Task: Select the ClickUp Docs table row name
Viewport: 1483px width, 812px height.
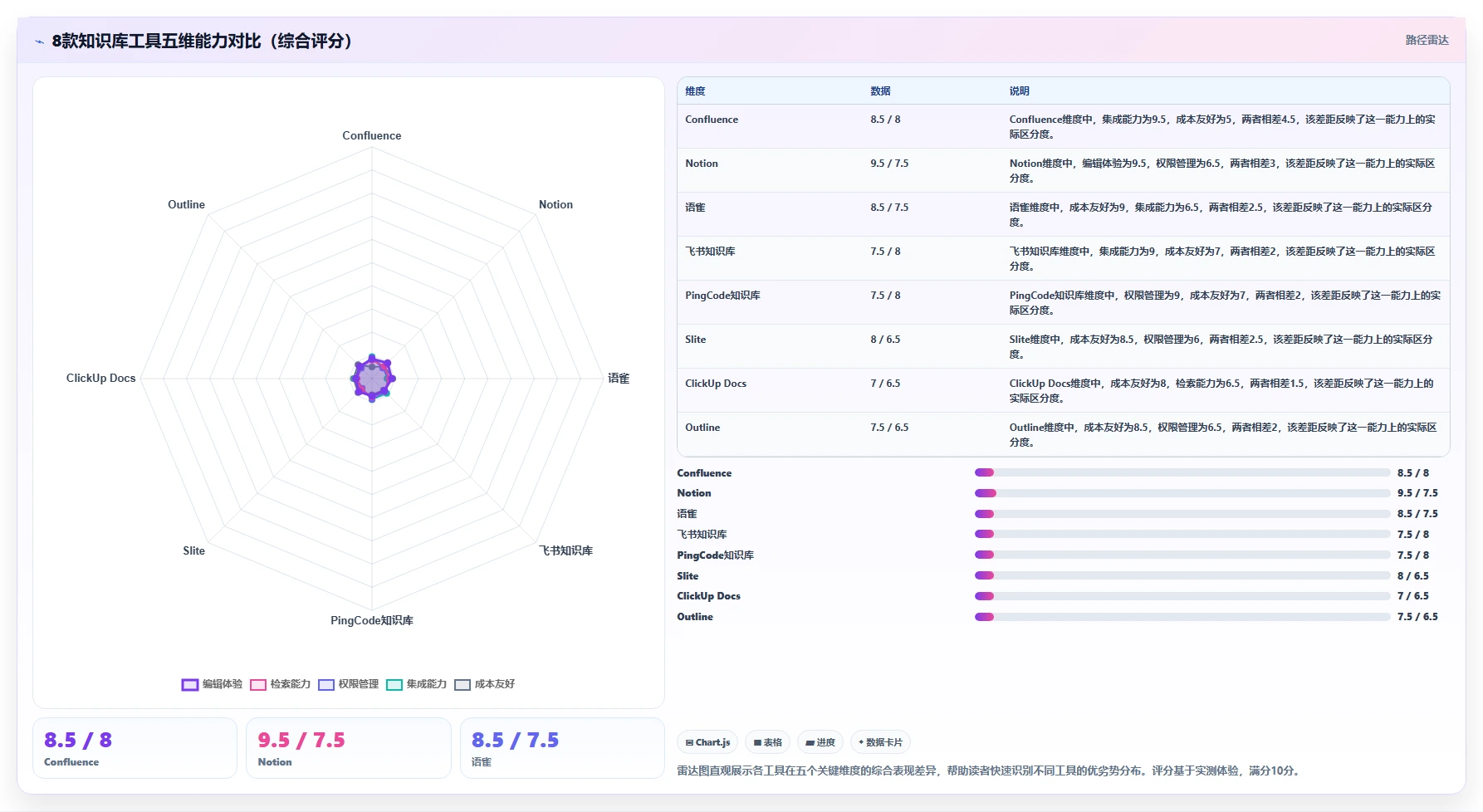Action: click(716, 384)
